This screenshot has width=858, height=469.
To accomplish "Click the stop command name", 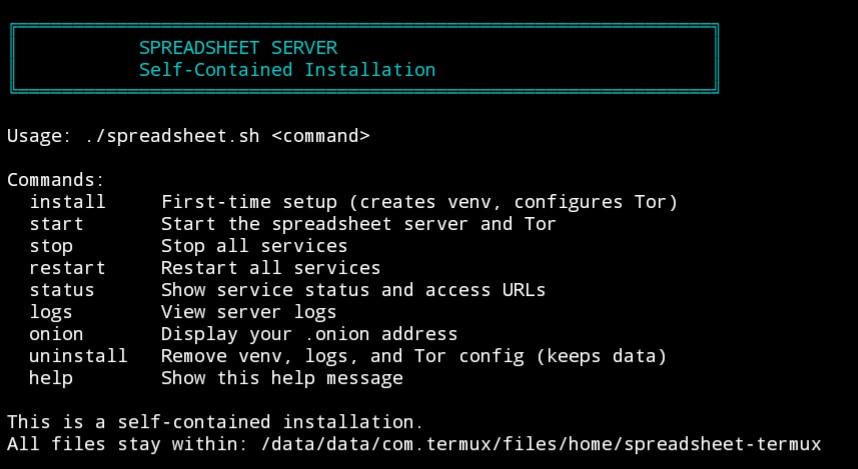I will click(51, 246).
